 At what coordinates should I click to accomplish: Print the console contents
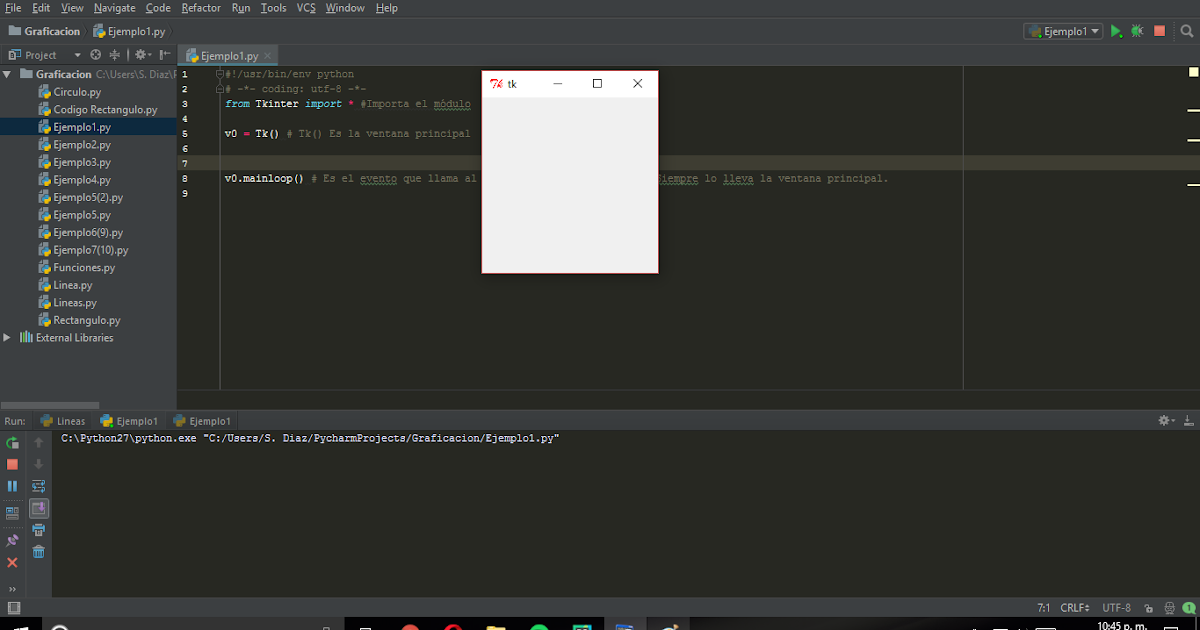[38, 530]
